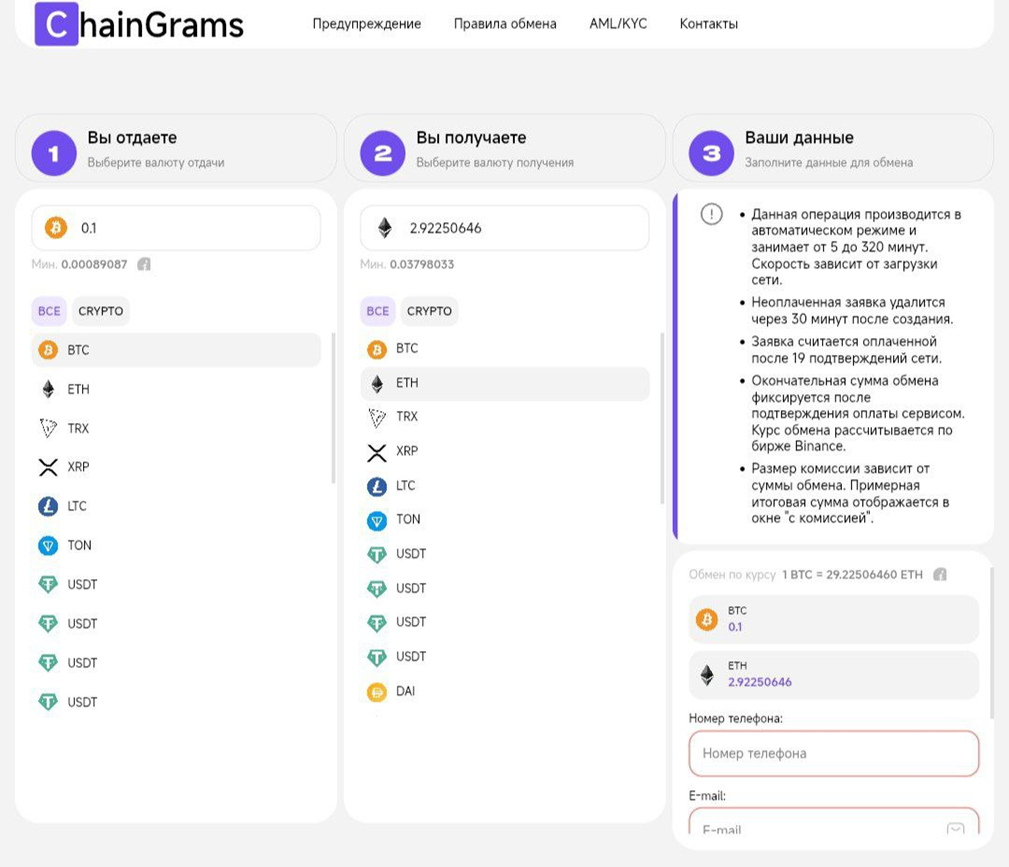Click the ETH 2.92250646 summary card
Screen dimensions: 1009x867
pyautogui.click(x=833, y=675)
